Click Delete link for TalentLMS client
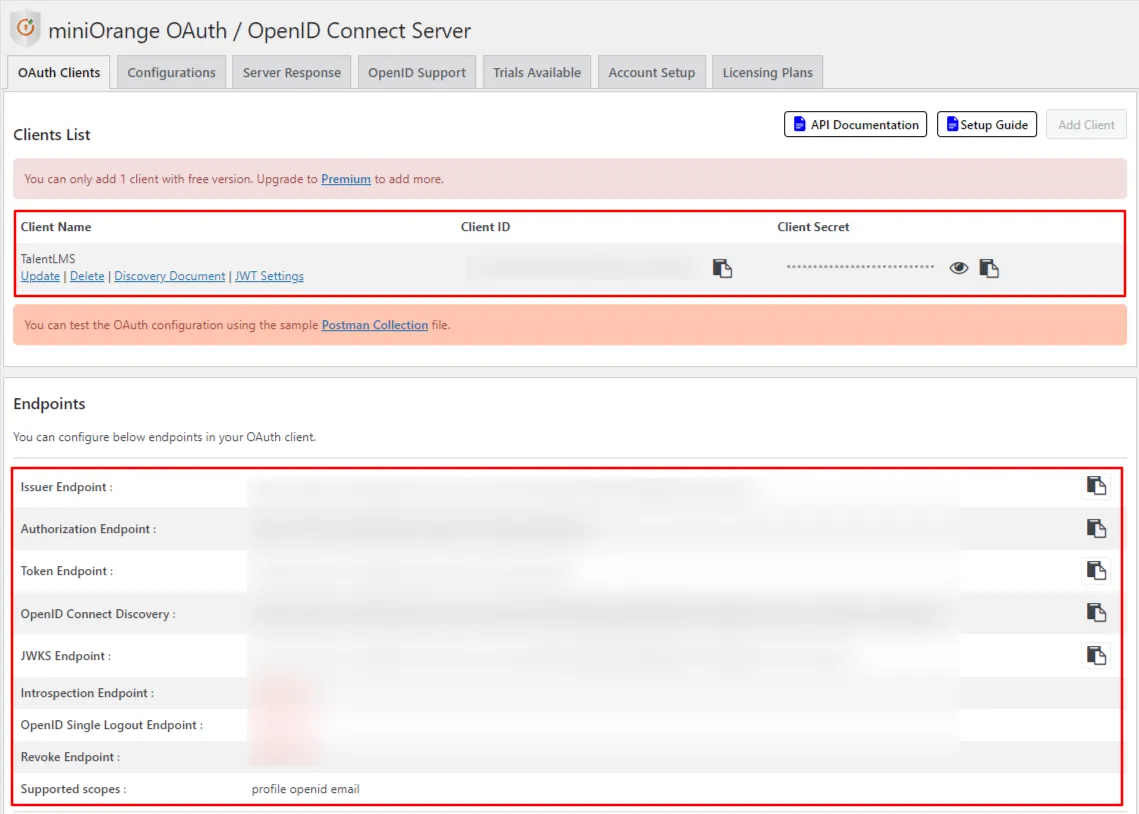The image size is (1139, 814). point(87,276)
